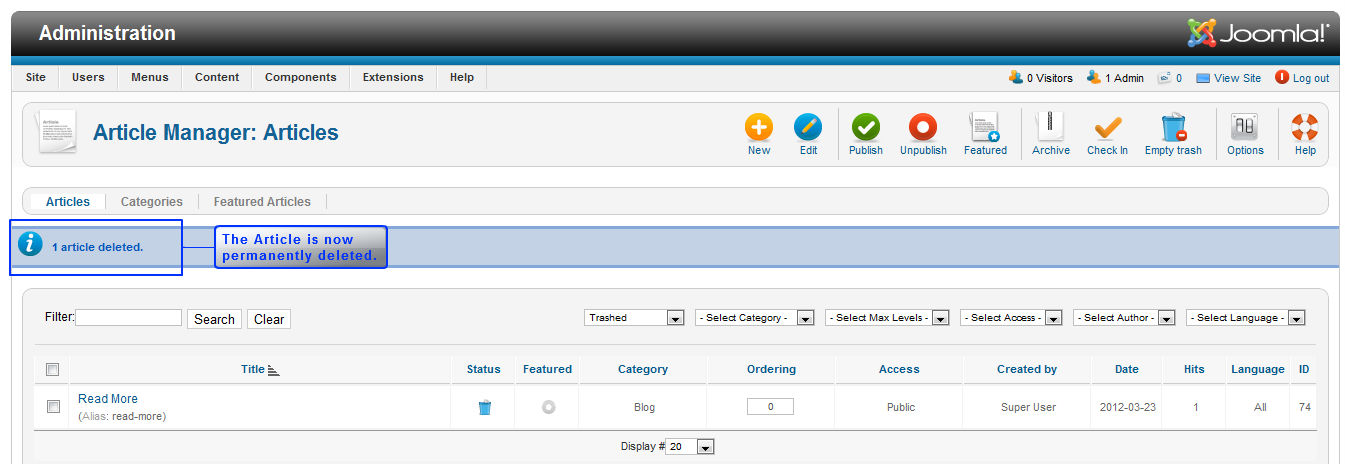
Task: Click the Edit pencil icon
Action: pyautogui.click(x=808, y=129)
